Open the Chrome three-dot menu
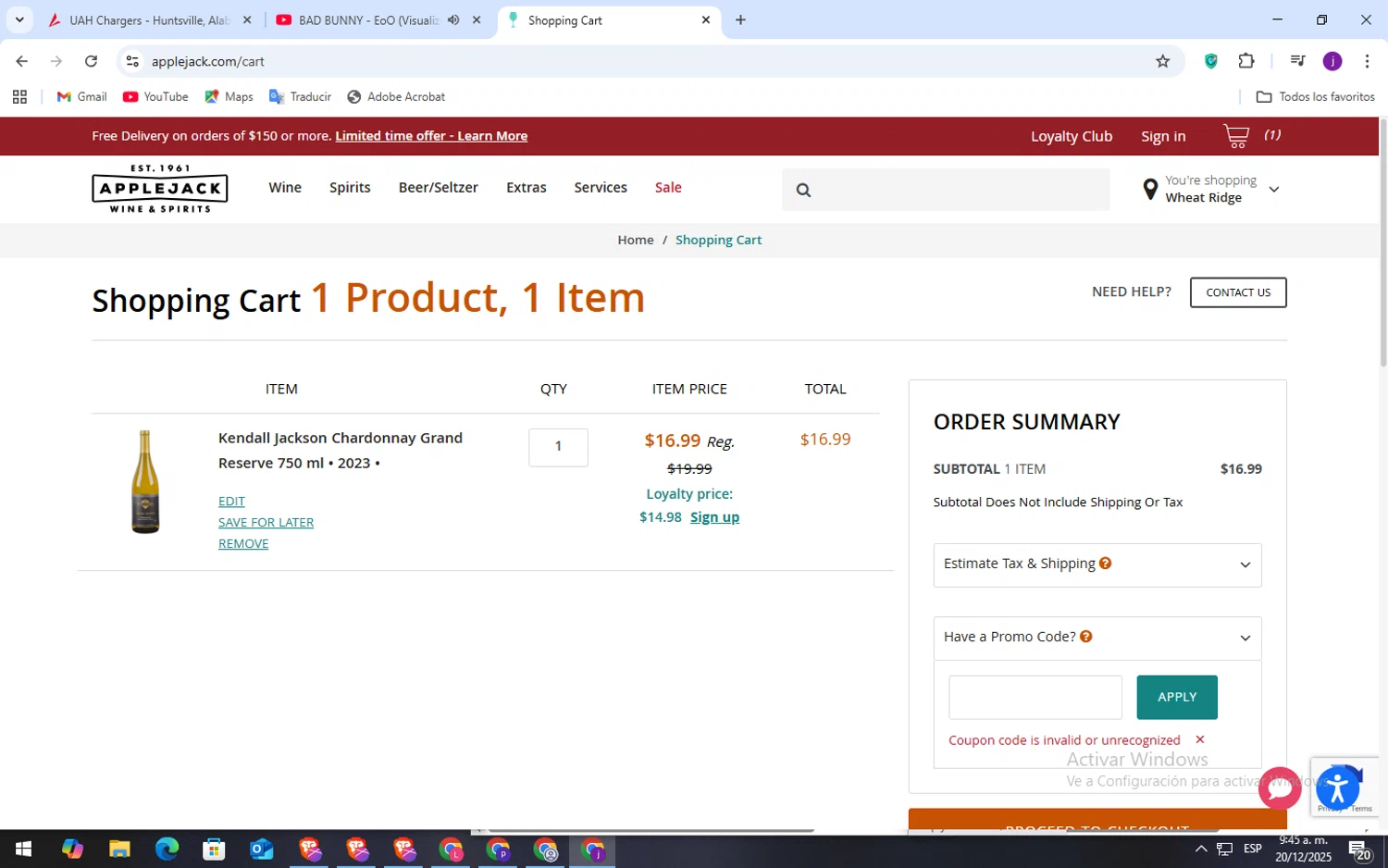Screen dimensions: 1388x868 pyautogui.click(x=1367, y=61)
